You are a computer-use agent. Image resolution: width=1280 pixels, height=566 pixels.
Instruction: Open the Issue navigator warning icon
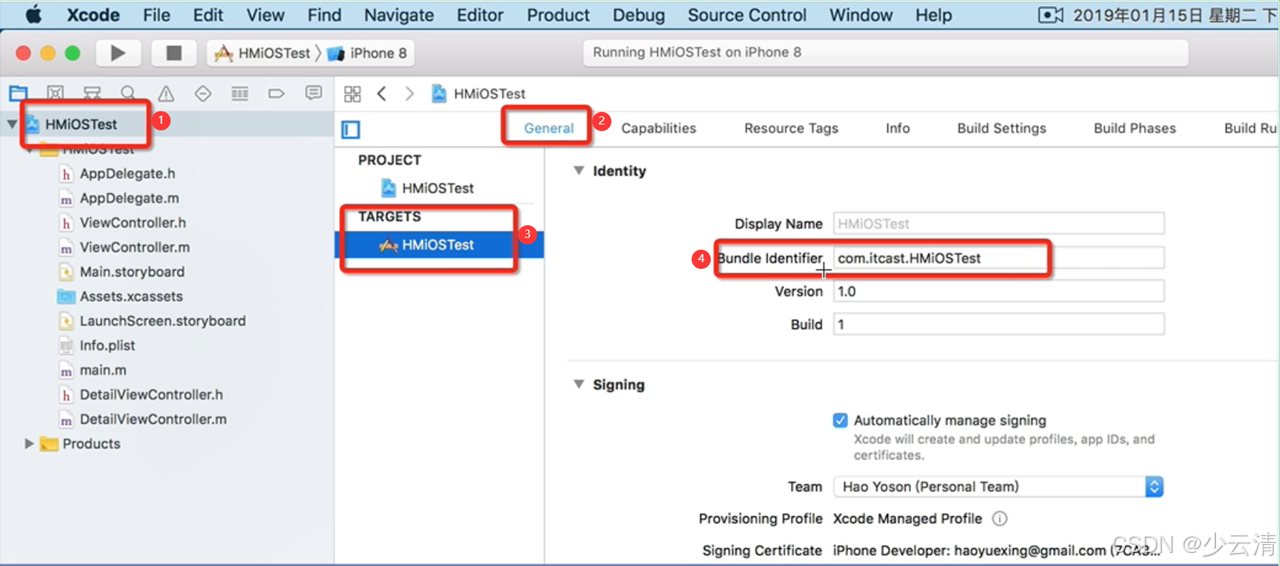tap(166, 94)
